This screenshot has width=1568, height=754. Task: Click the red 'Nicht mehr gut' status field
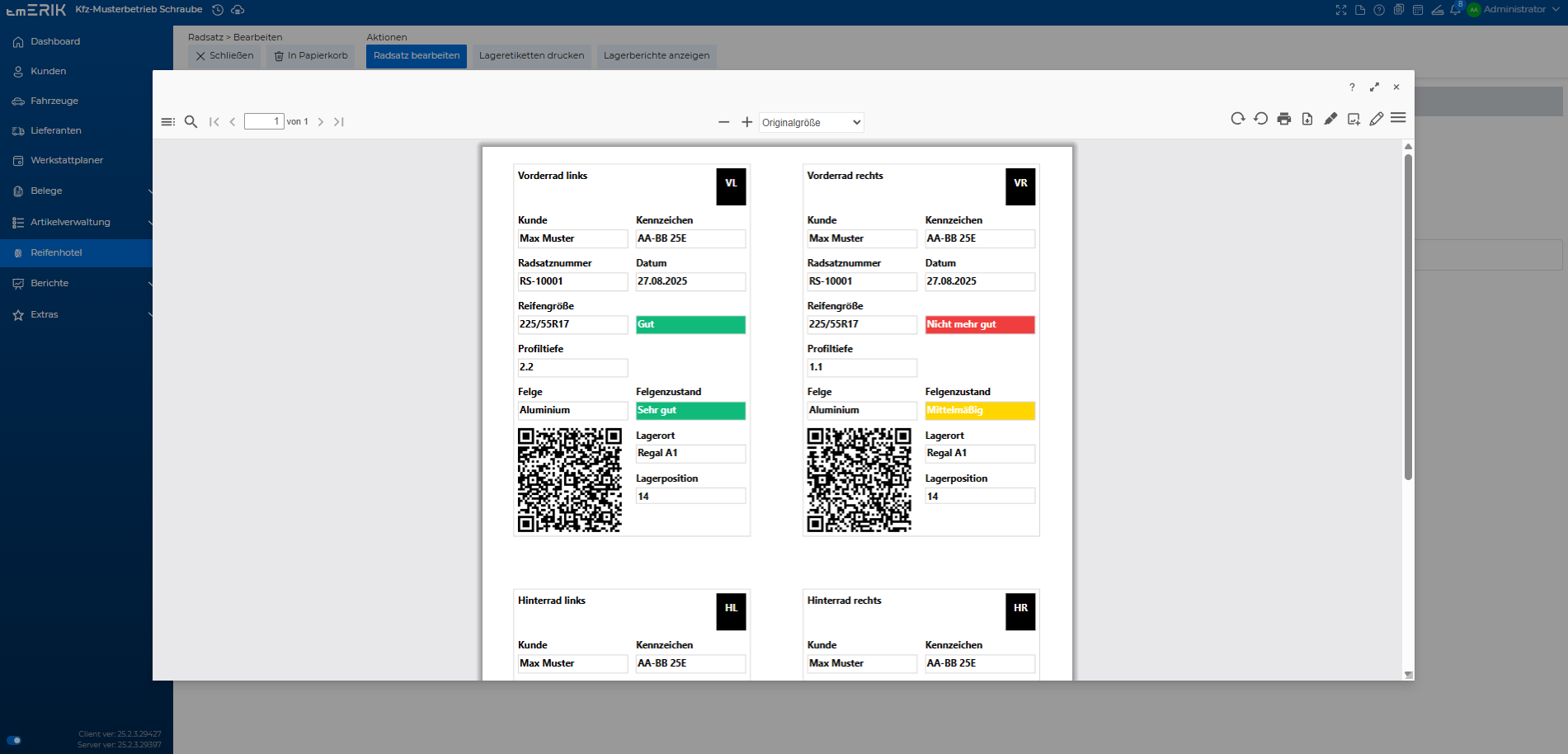click(980, 325)
